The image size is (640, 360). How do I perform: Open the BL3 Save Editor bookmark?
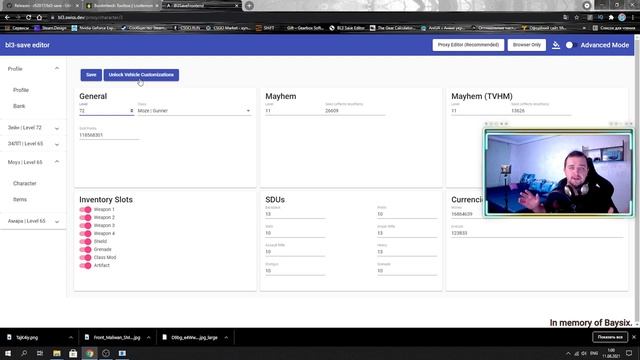click(x=347, y=28)
